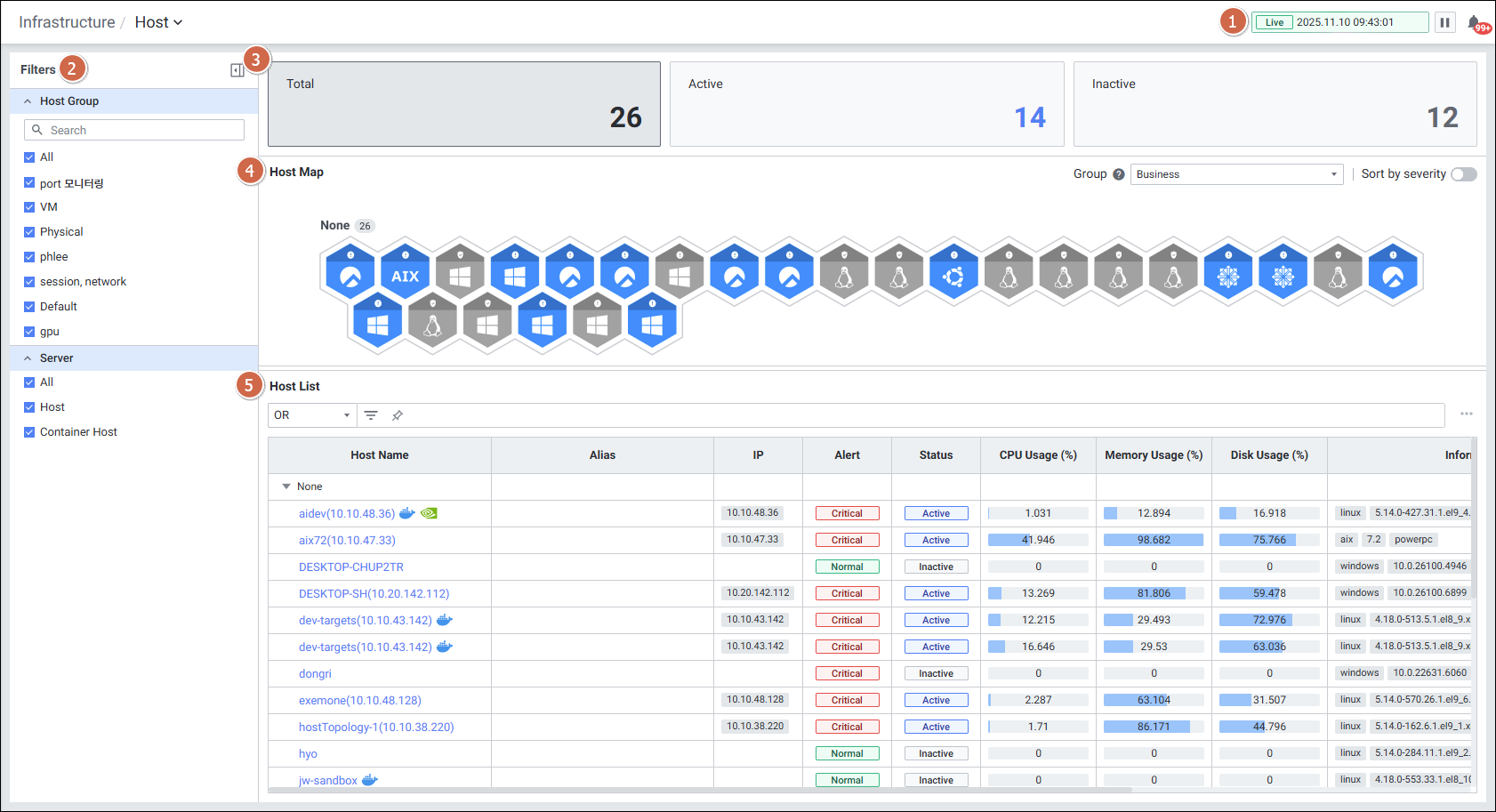This screenshot has width=1496, height=812.
Task: Uncheck the Physical host group checkbox
Action: [x=29, y=232]
